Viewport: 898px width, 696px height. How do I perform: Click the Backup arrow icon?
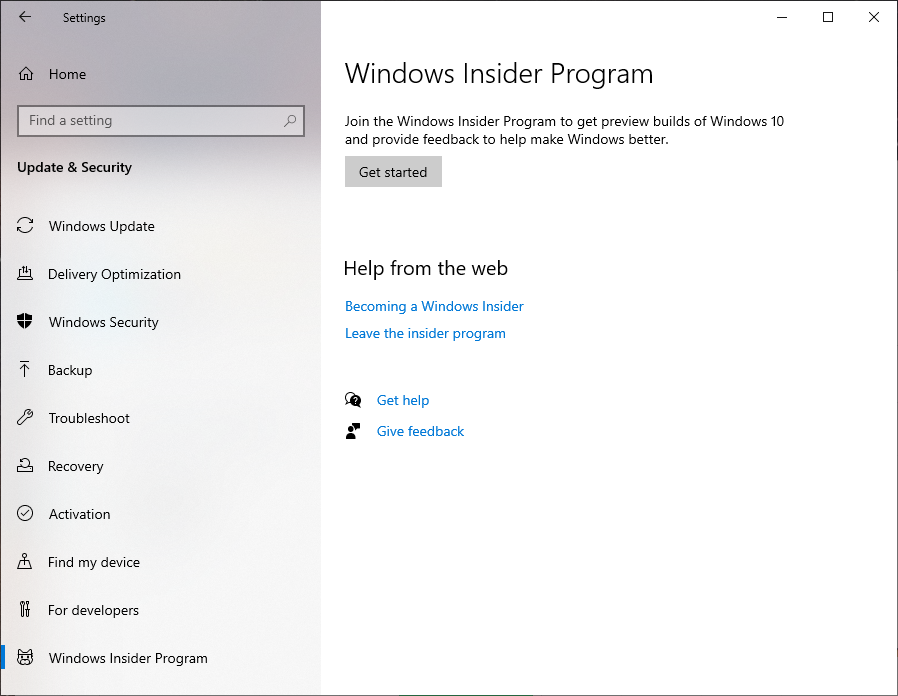[25, 369]
